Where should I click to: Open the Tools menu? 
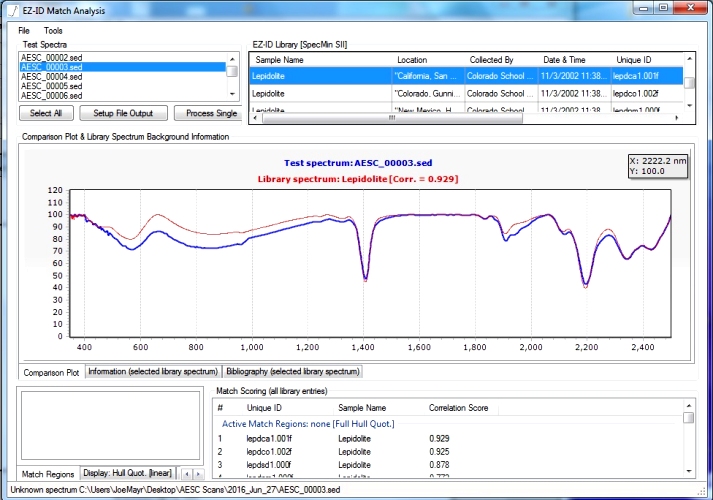(52, 31)
